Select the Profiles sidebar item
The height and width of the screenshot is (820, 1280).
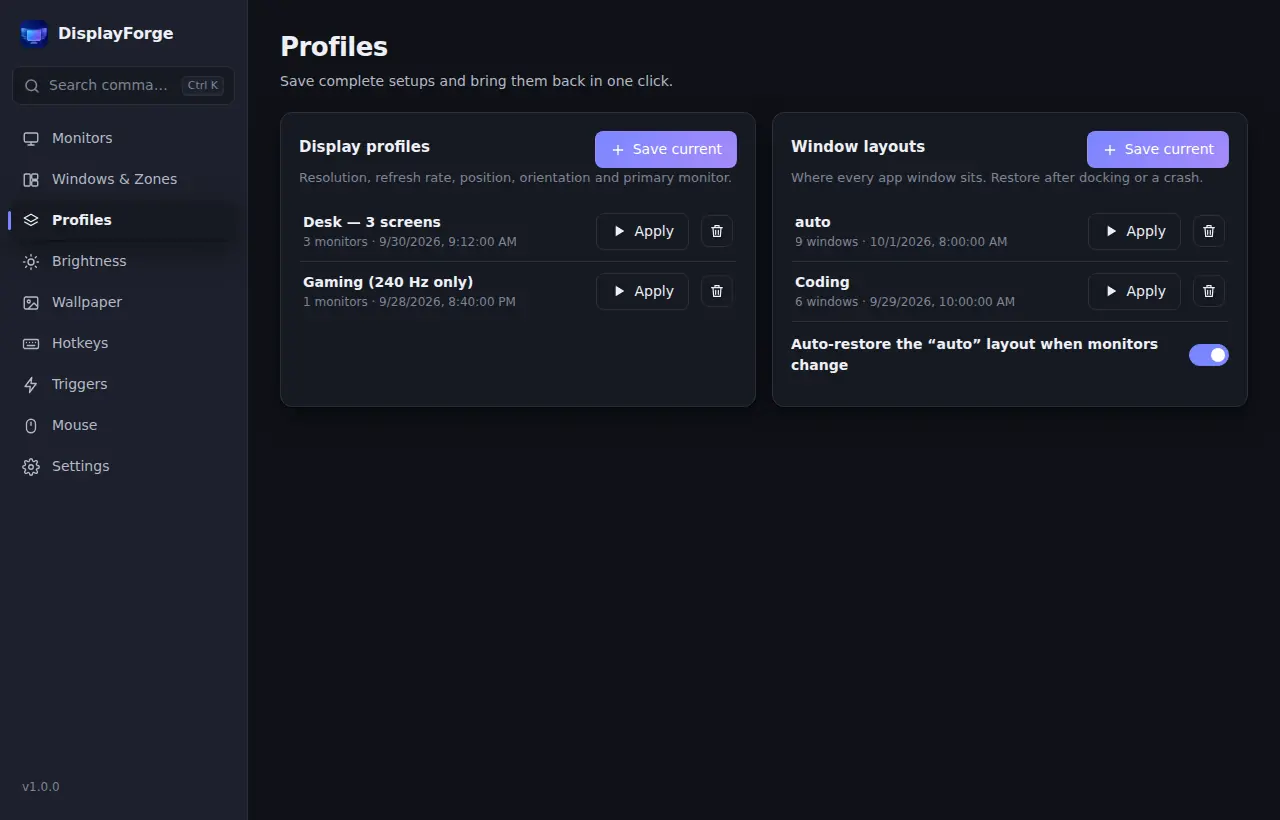[x=123, y=220]
